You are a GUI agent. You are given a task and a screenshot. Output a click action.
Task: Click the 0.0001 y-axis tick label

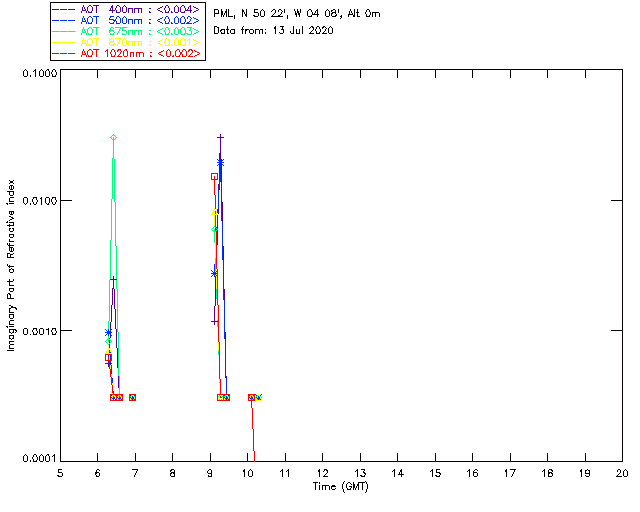pyautogui.click(x=39, y=459)
